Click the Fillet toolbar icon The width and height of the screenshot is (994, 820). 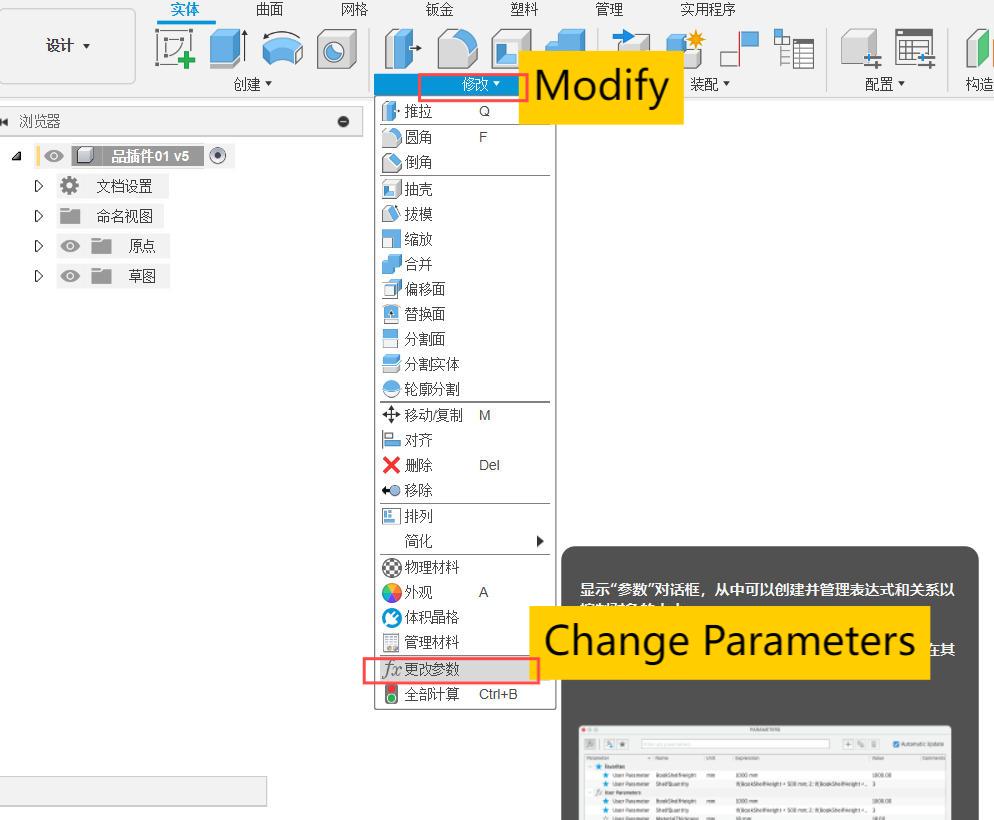456,48
